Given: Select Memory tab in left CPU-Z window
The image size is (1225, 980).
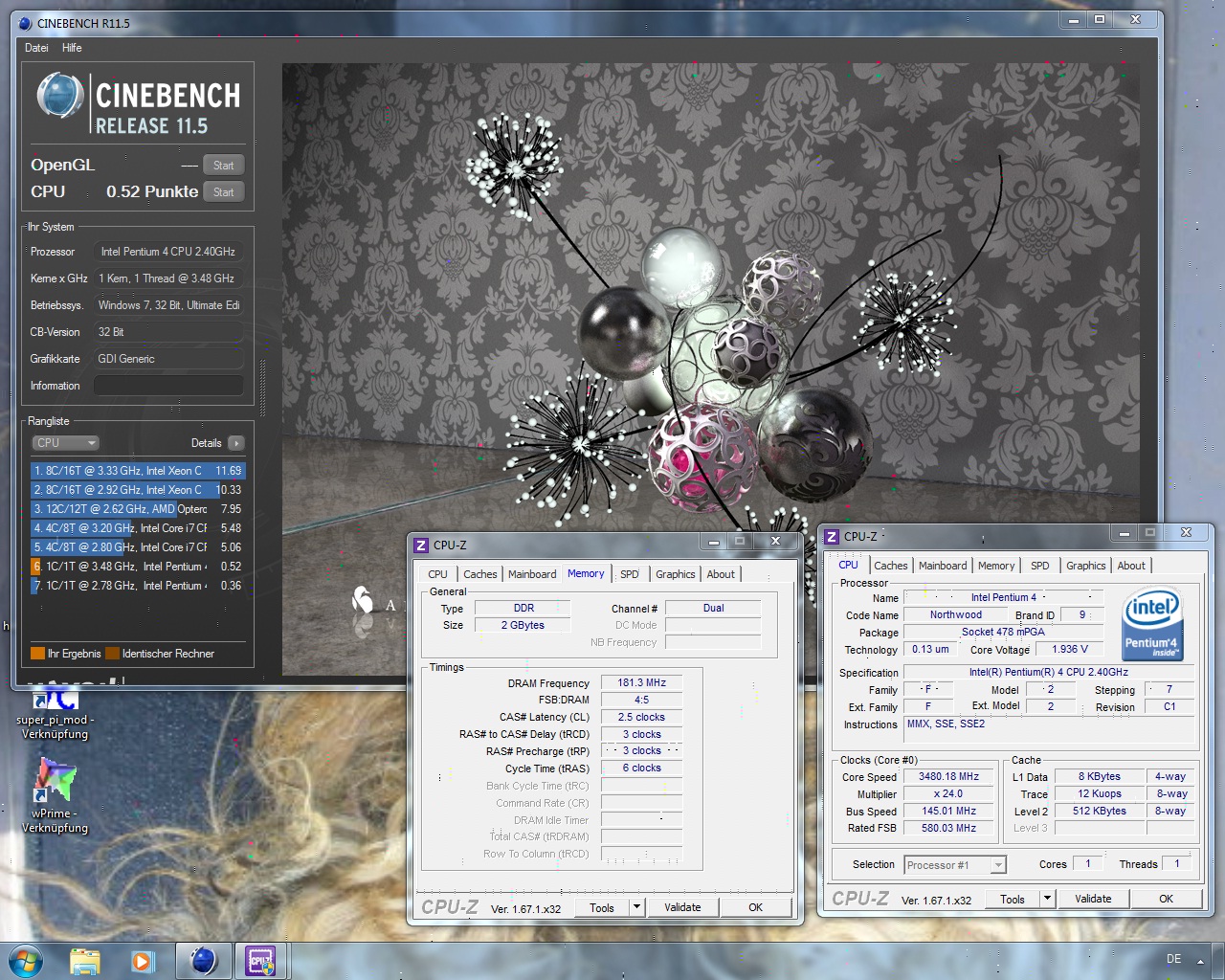Looking at the screenshot, I should click(x=586, y=573).
